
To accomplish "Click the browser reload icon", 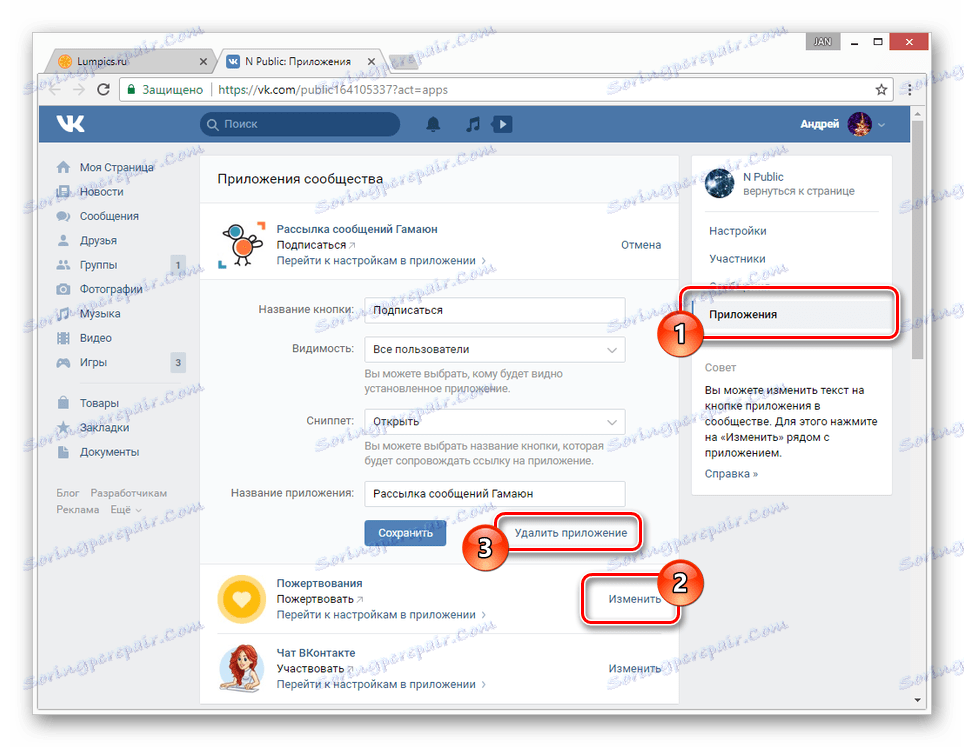I will (x=103, y=90).
